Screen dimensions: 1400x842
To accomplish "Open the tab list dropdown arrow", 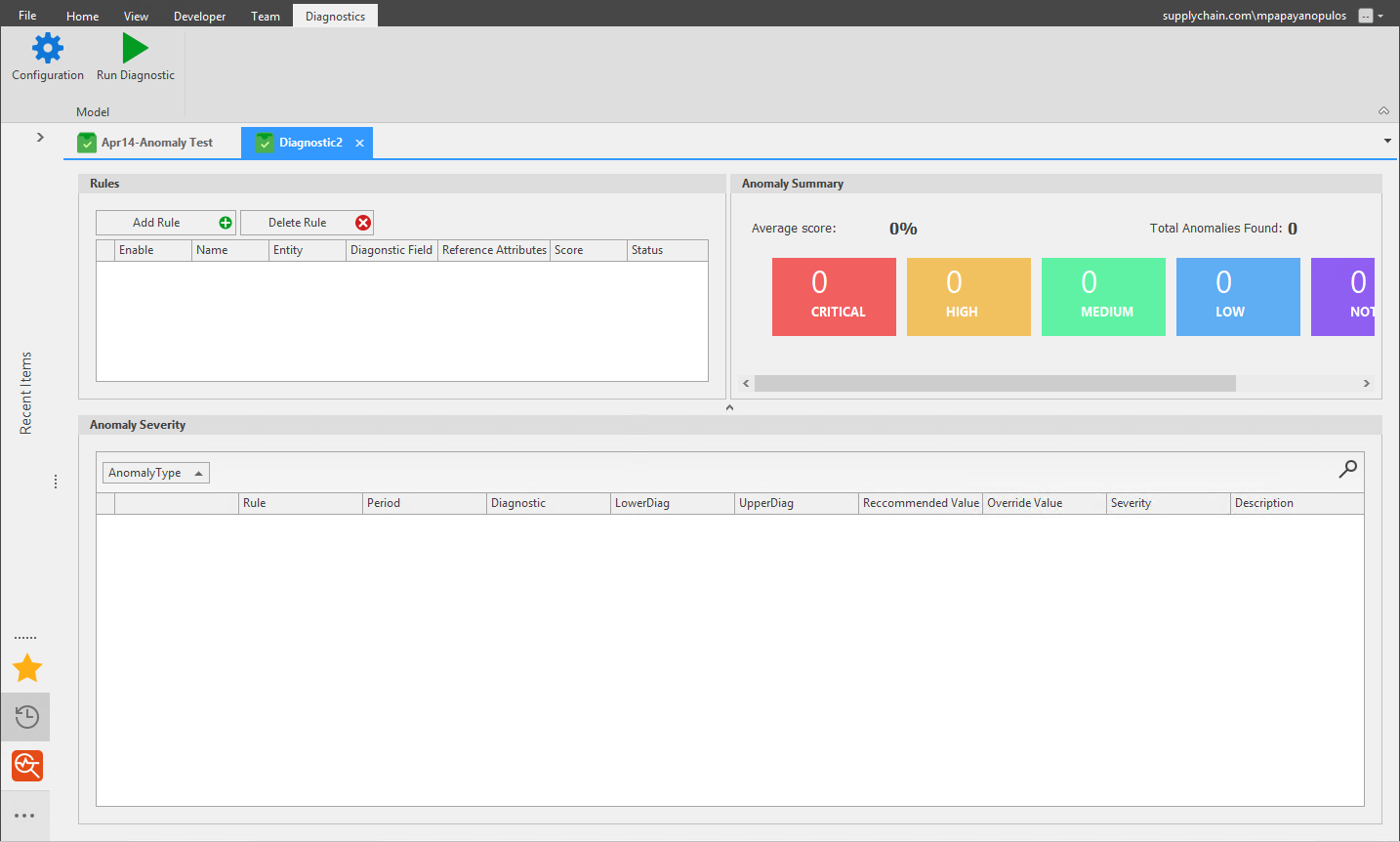I will tap(1387, 141).
